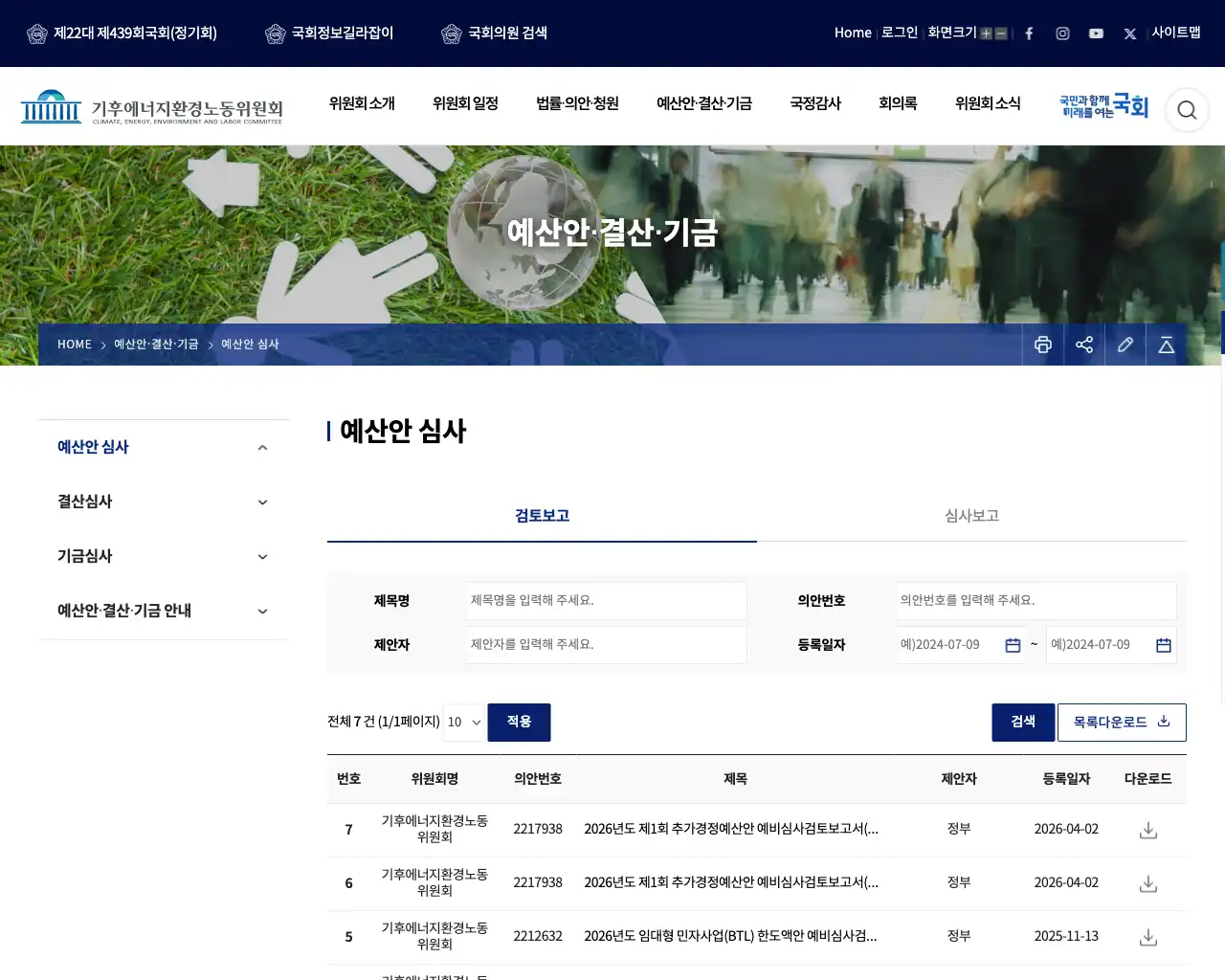The height and width of the screenshot is (980, 1225).
Task: Open the X (Twitter) icon link
Action: tap(1129, 33)
